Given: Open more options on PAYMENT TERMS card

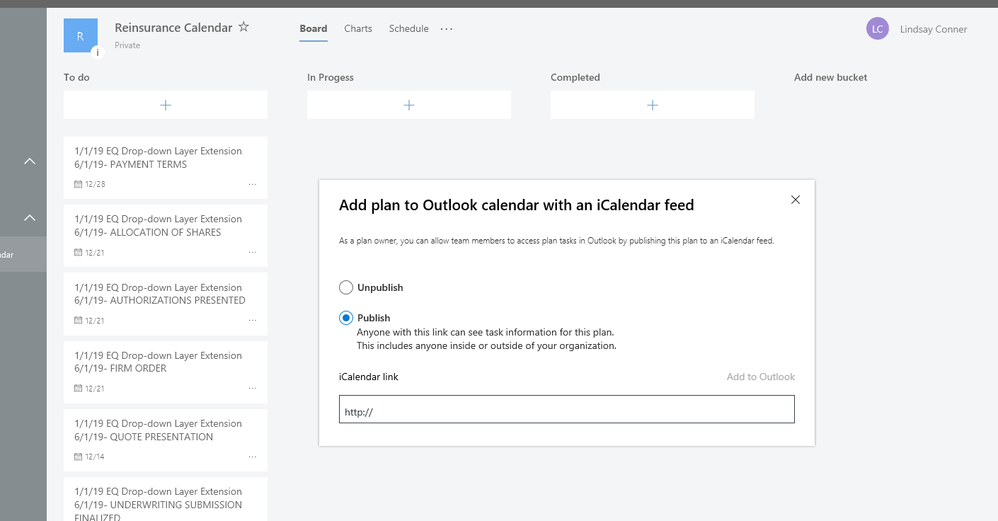Looking at the screenshot, I should click(253, 184).
